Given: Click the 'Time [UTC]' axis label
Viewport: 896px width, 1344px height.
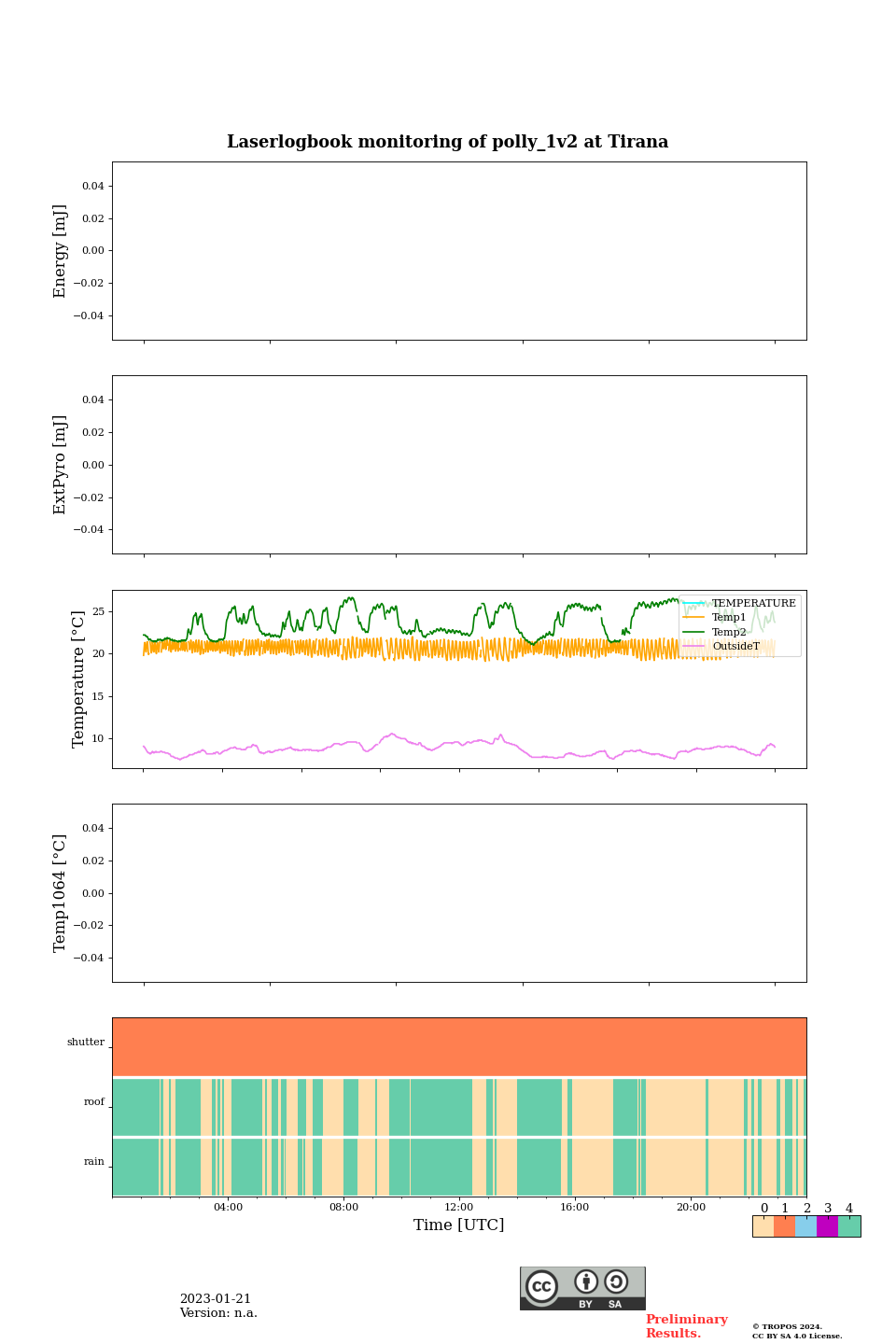Looking at the screenshot, I should (x=459, y=1225).
